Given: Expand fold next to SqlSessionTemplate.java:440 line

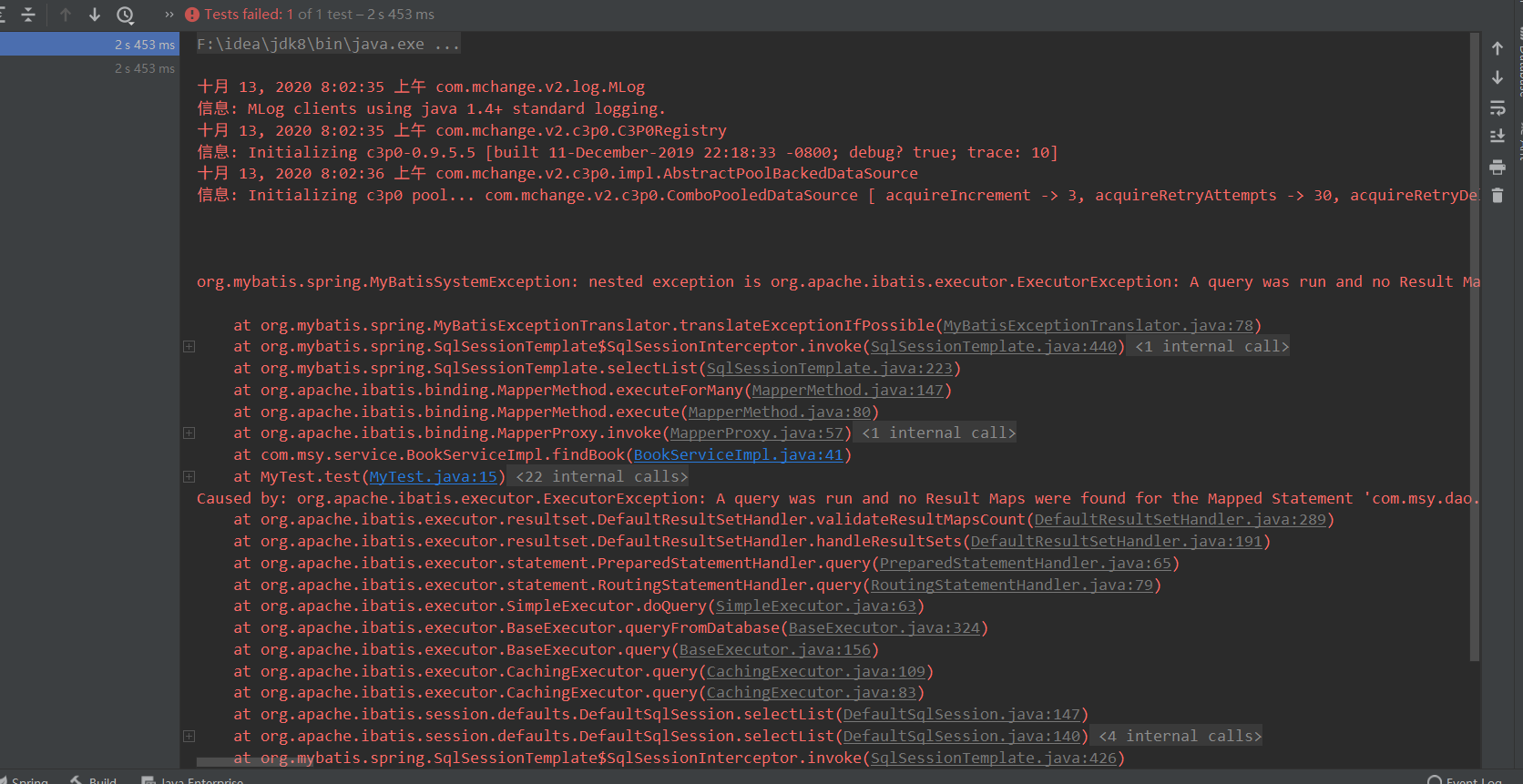Looking at the screenshot, I should [189, 346].
